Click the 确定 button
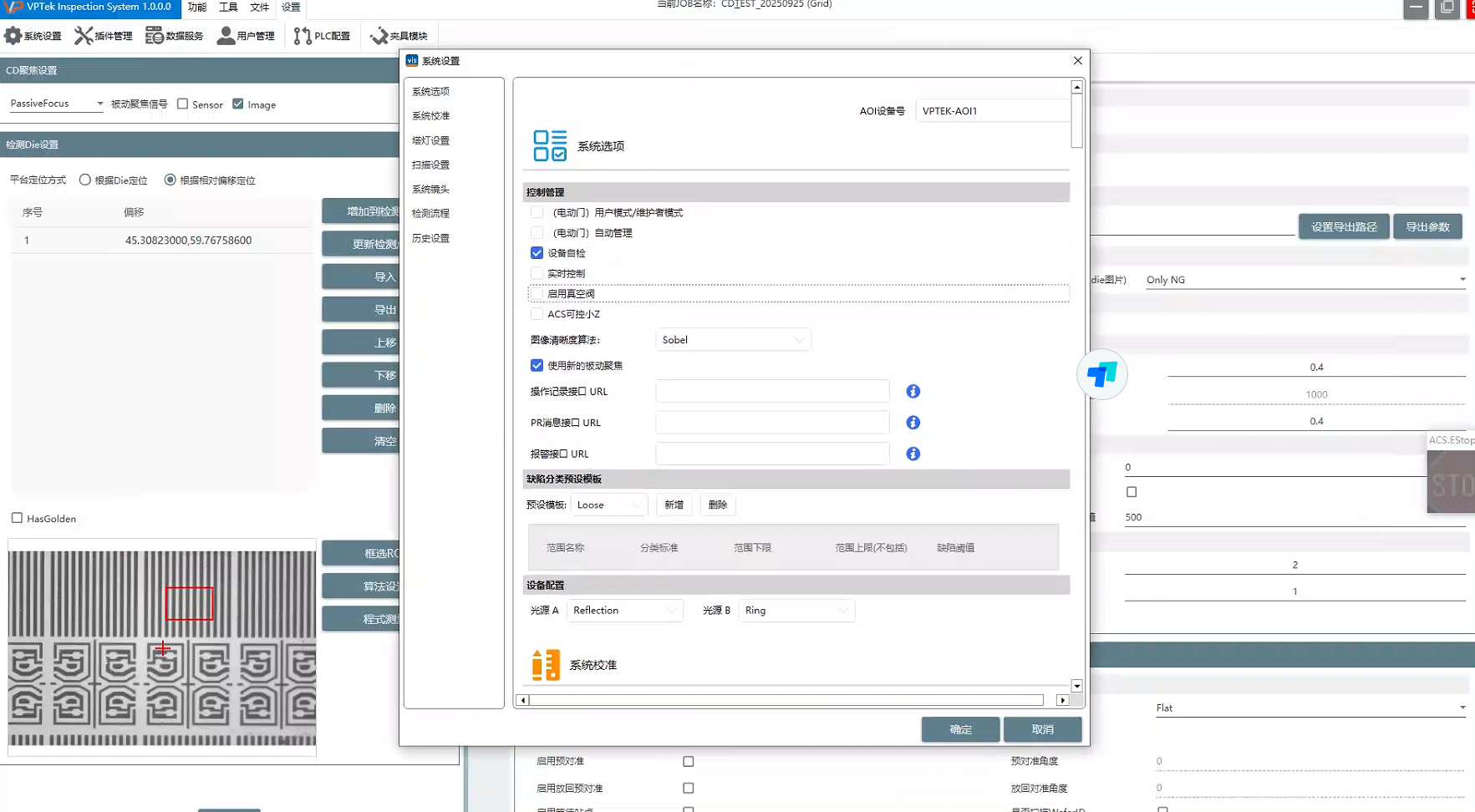 pyautogui.click(x=960, y=729)
